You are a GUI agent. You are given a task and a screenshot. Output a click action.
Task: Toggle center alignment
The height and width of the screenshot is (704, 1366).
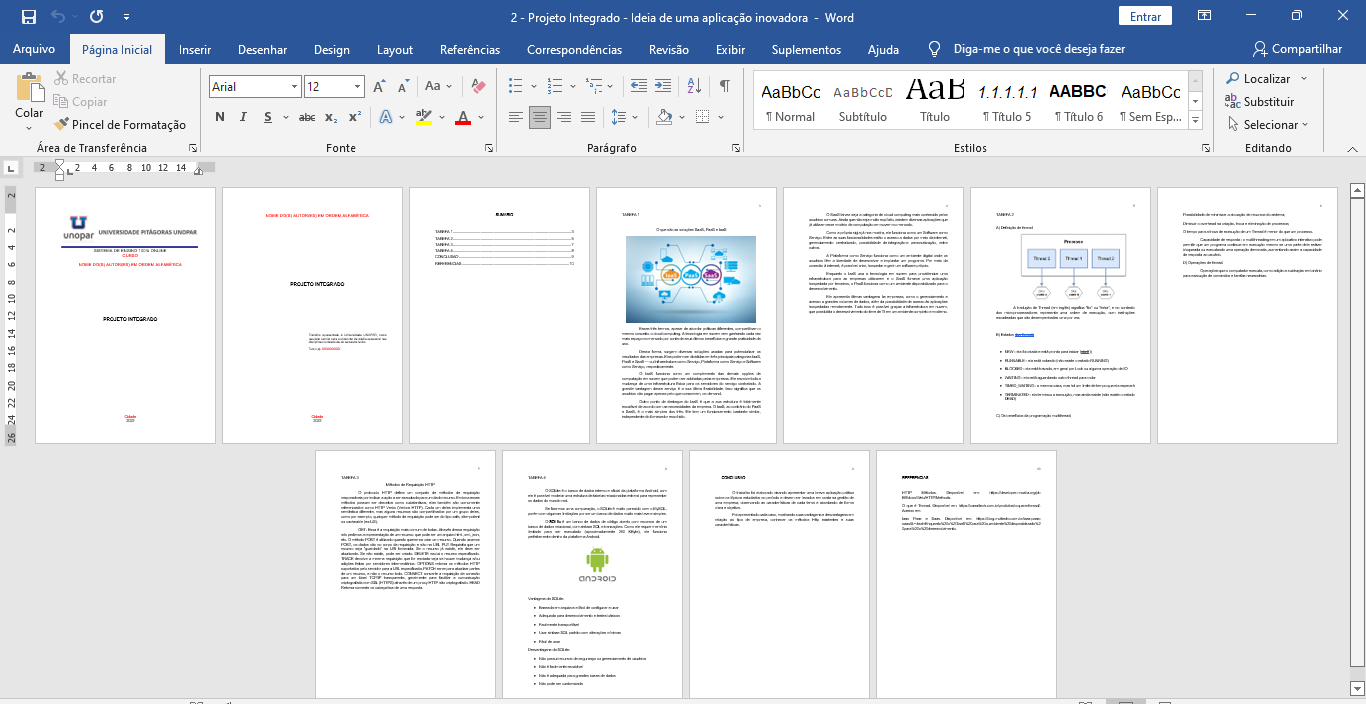541,117
